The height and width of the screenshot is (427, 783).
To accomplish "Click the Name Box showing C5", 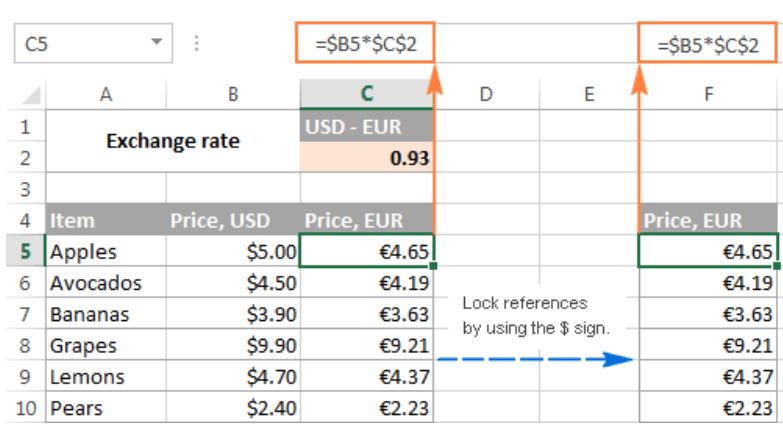I will 80,44.
